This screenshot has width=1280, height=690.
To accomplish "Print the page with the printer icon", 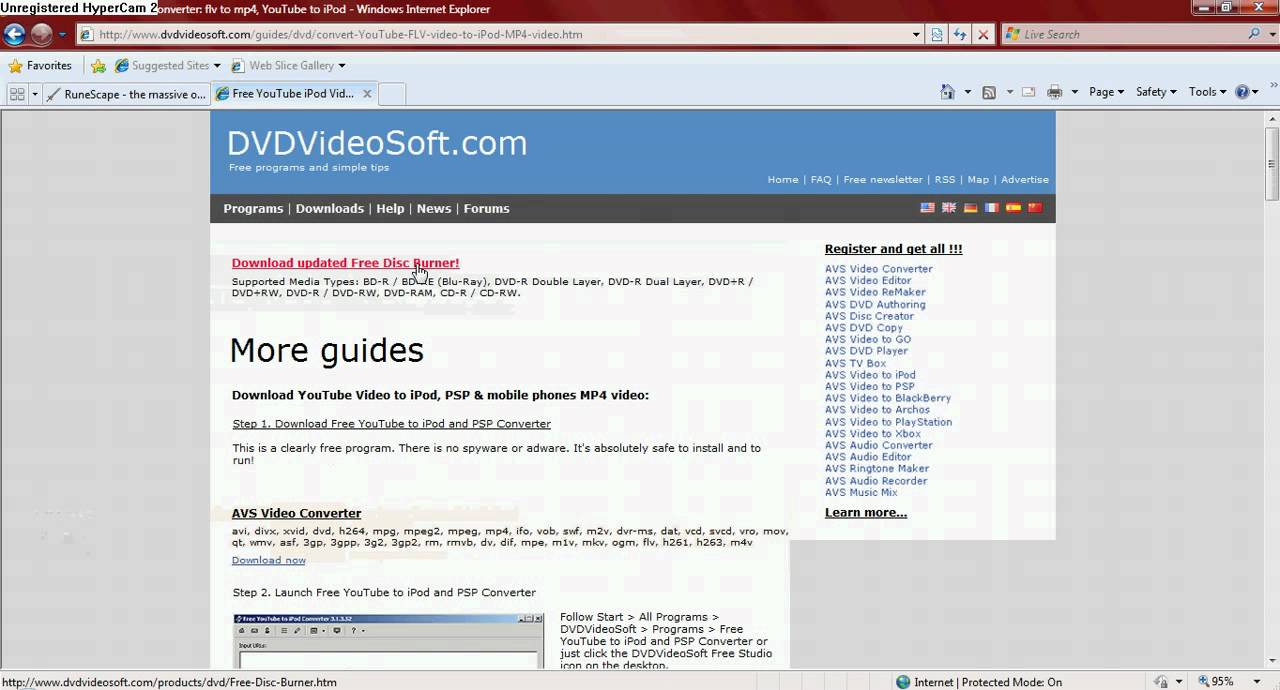I will tap(1054, 92).
